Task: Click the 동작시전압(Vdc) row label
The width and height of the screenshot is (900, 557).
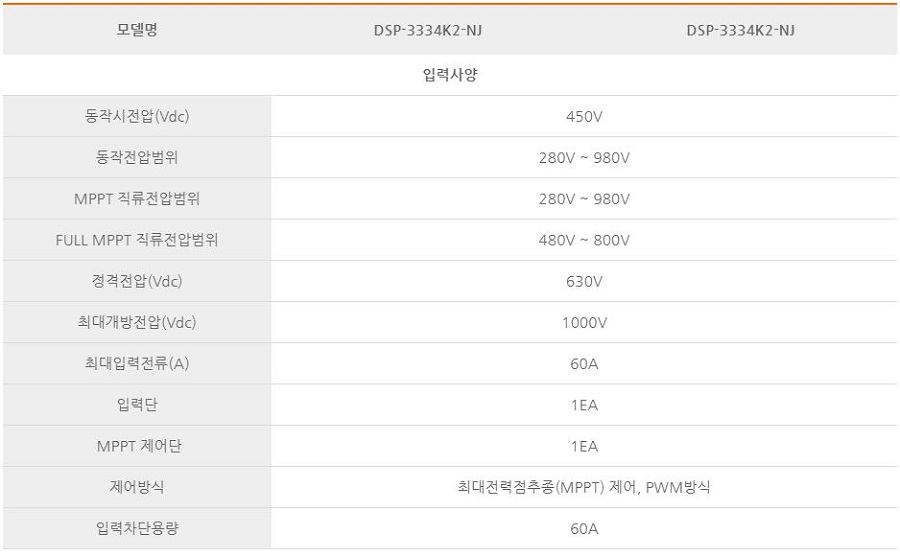Action: click(137, 116)
